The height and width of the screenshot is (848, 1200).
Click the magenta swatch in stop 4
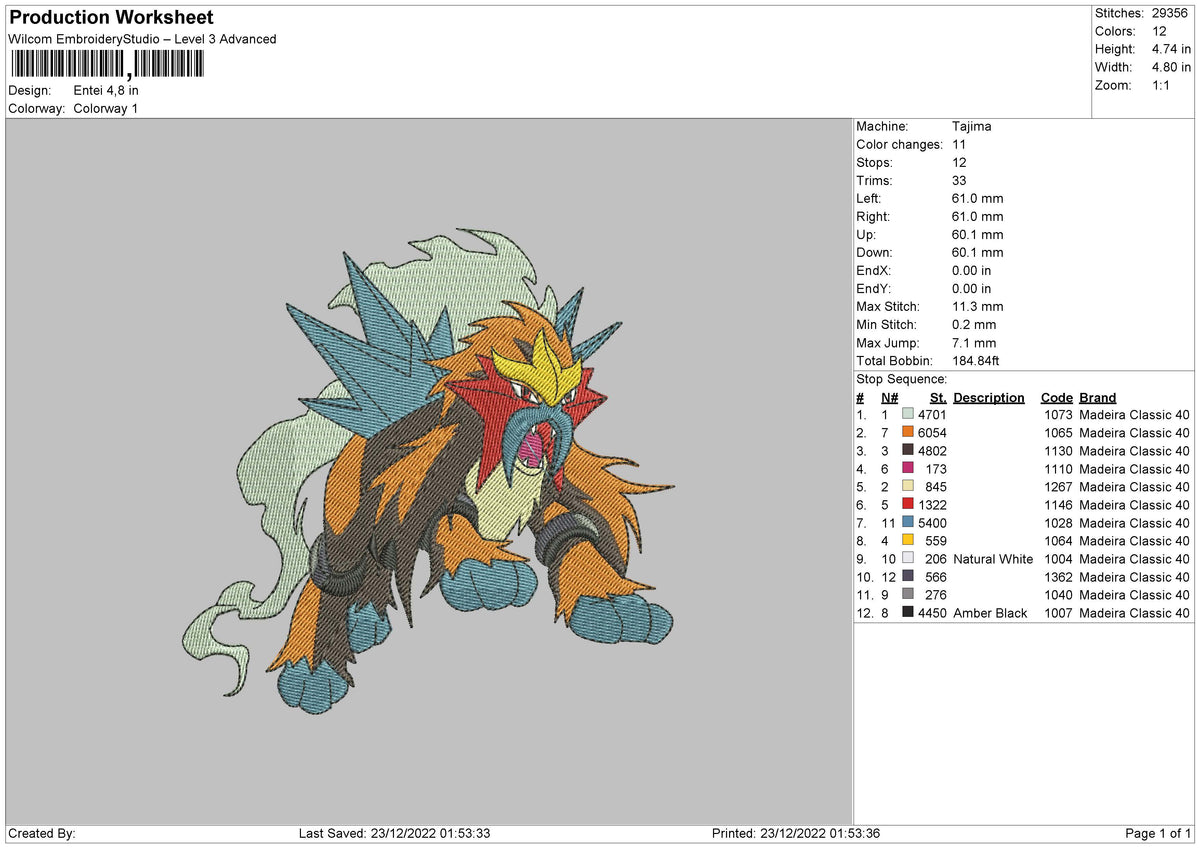[x=907, y=468]
